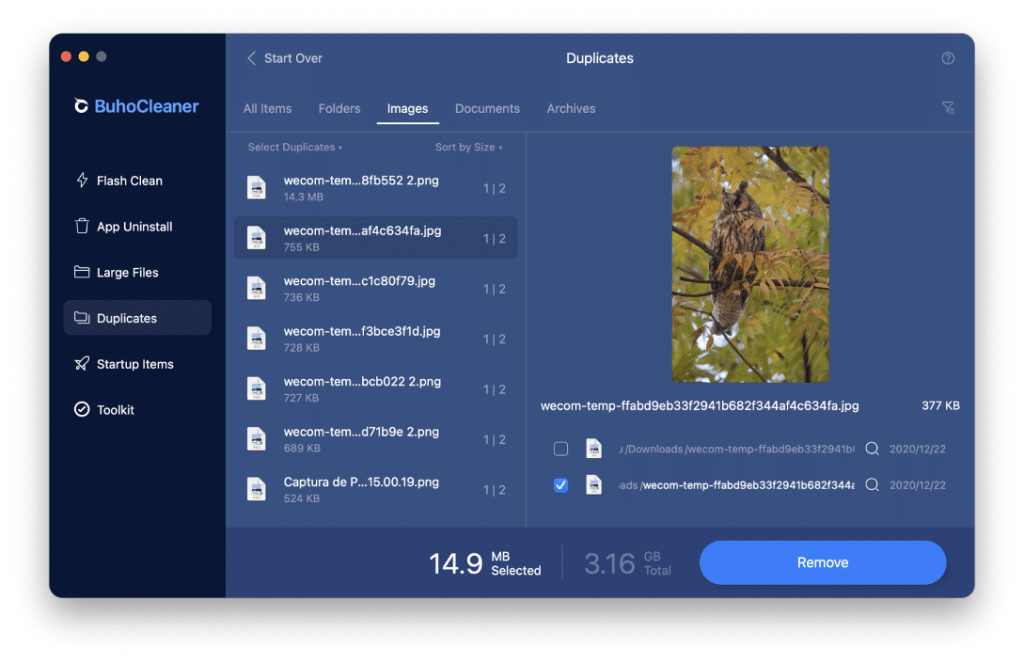1024x664 pixels.
Task: Enable the checkbox for the top file path
Action: pyautogui.click(x=560, y=448)
